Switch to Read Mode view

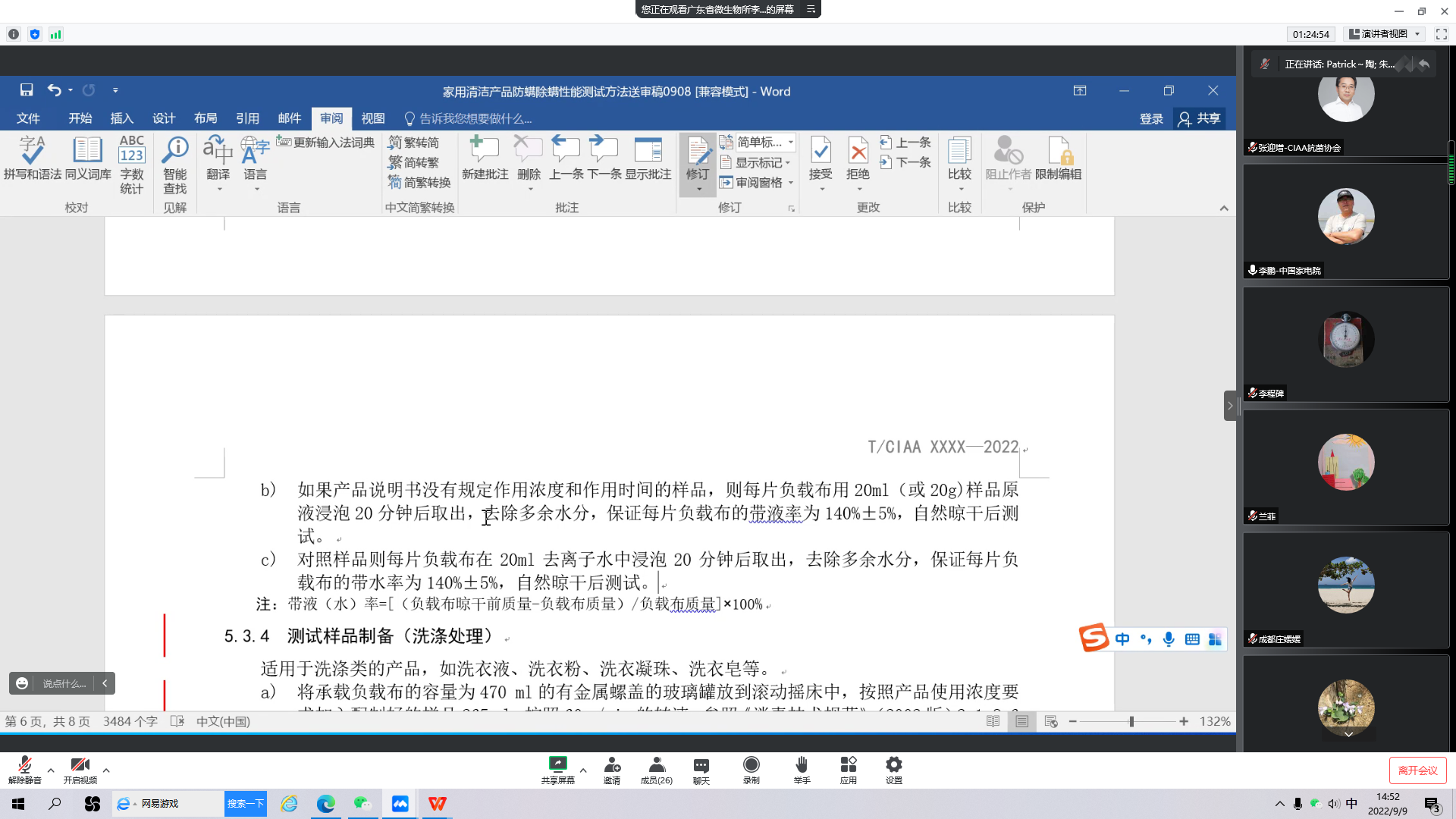coord(993,721)
